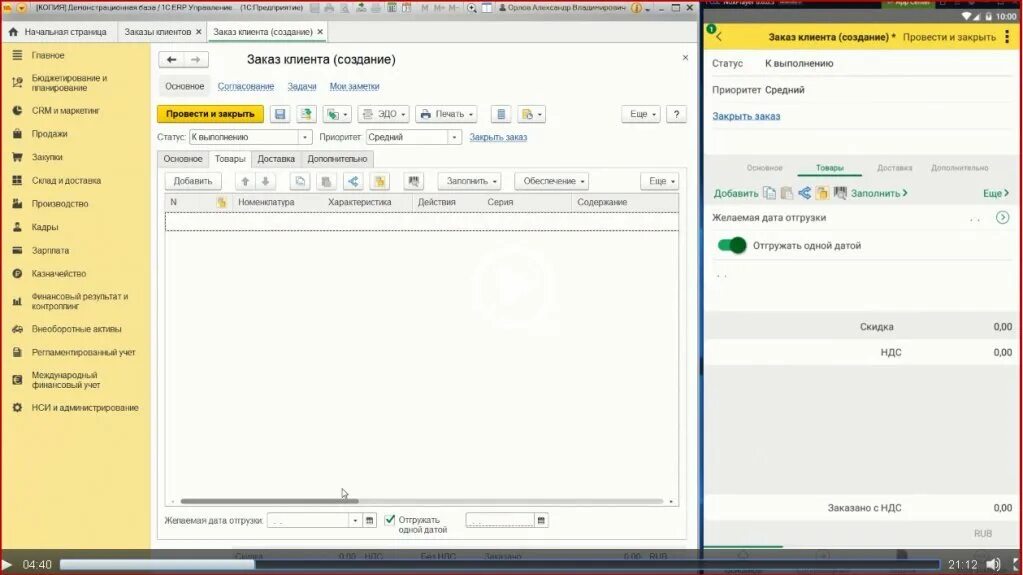Click Добавить button in goods table
Viewport: 1023px width, 575px height.
point(192,181)
